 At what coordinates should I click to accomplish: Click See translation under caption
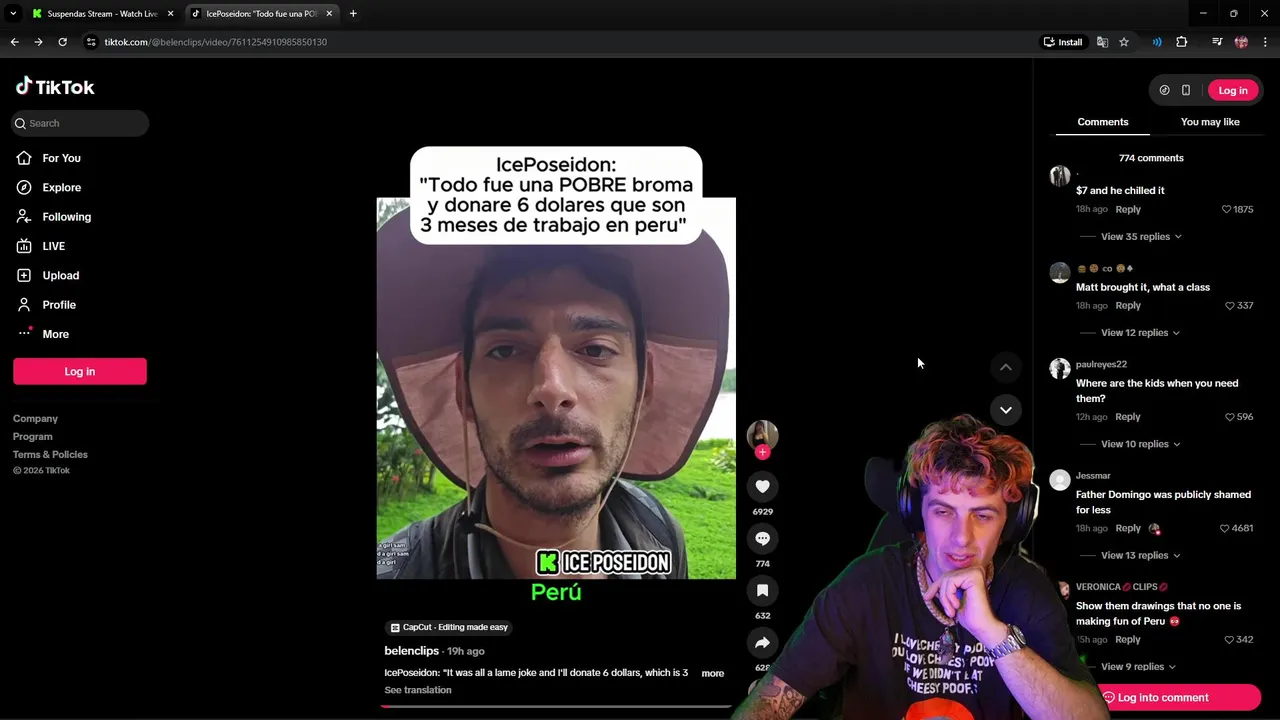418,690
